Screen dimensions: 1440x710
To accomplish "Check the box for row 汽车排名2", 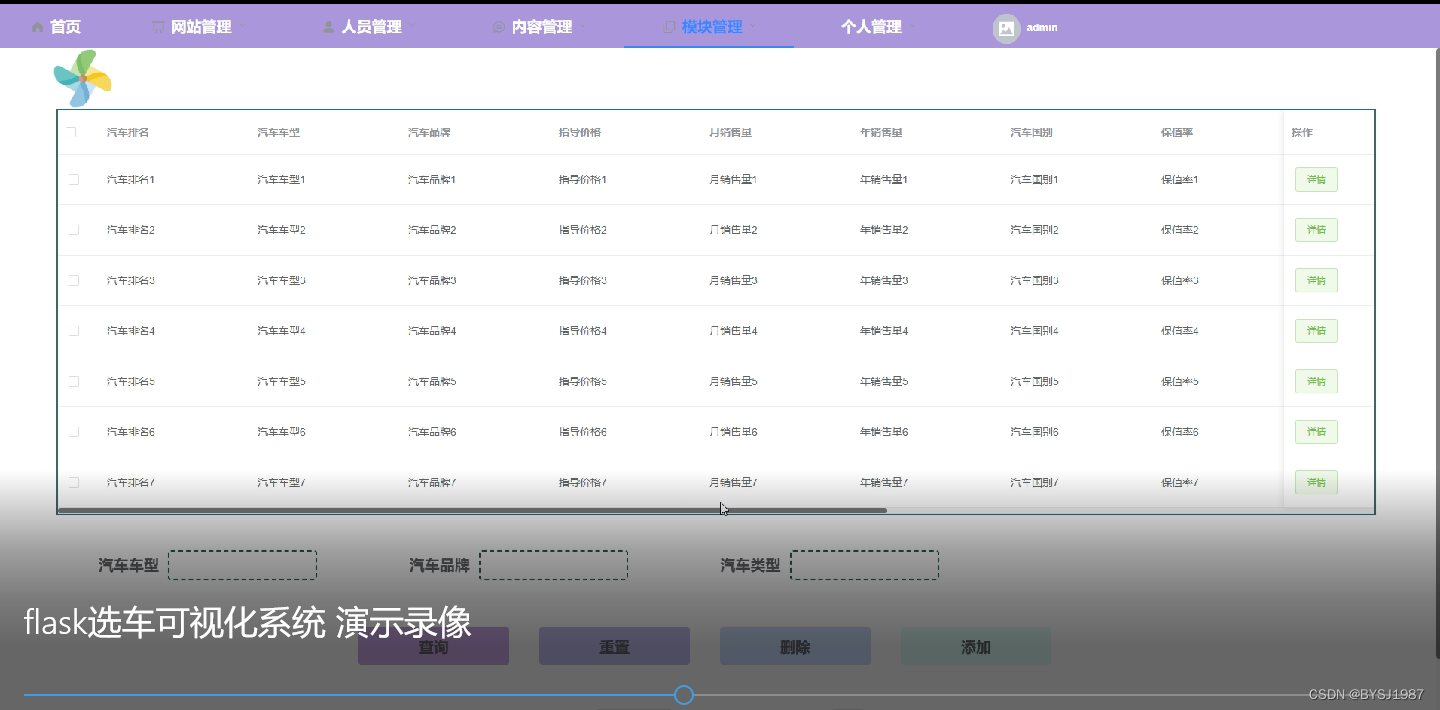I will tap(74, 230).
